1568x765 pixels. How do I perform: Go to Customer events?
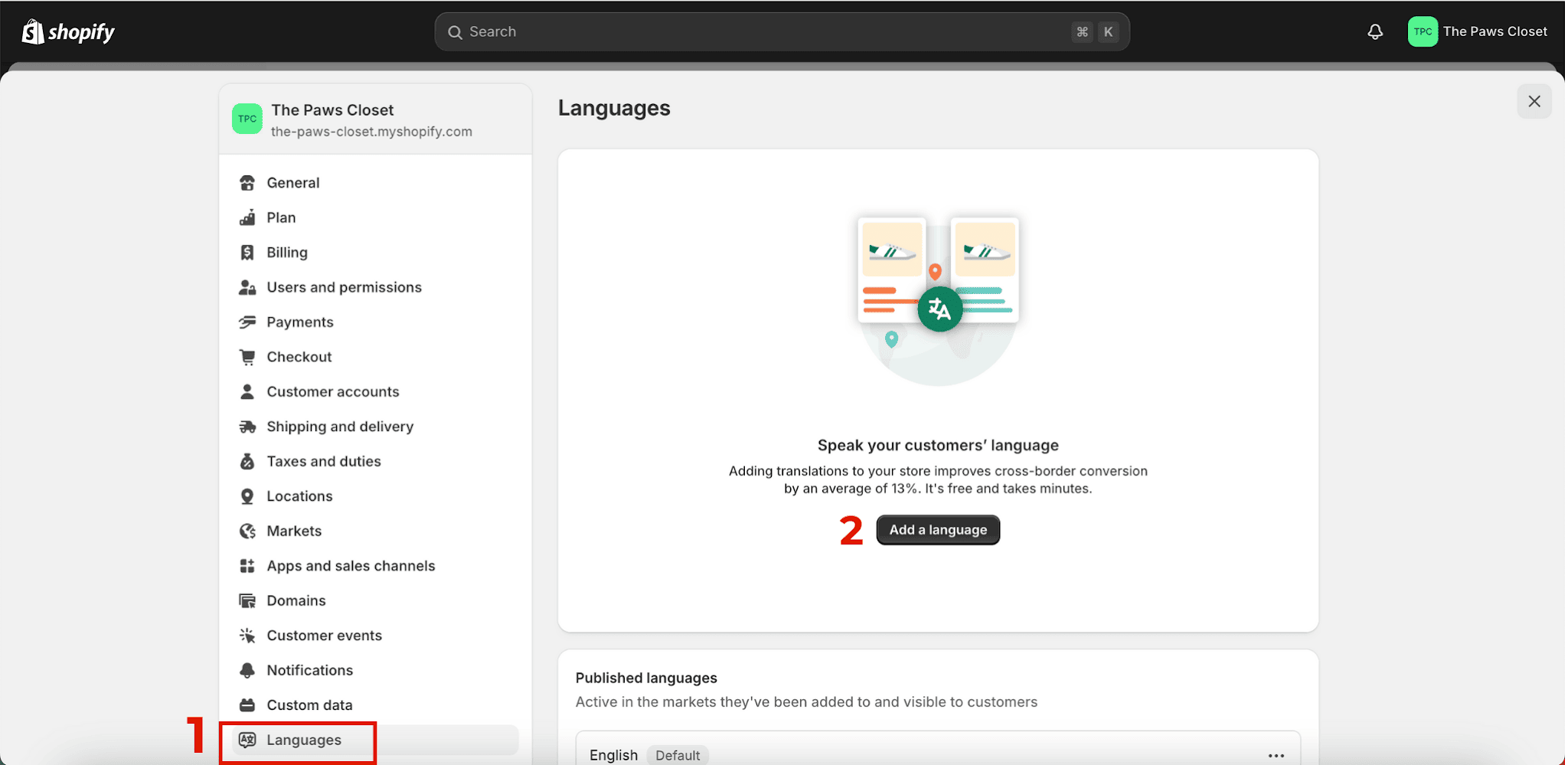coord(375,636)
